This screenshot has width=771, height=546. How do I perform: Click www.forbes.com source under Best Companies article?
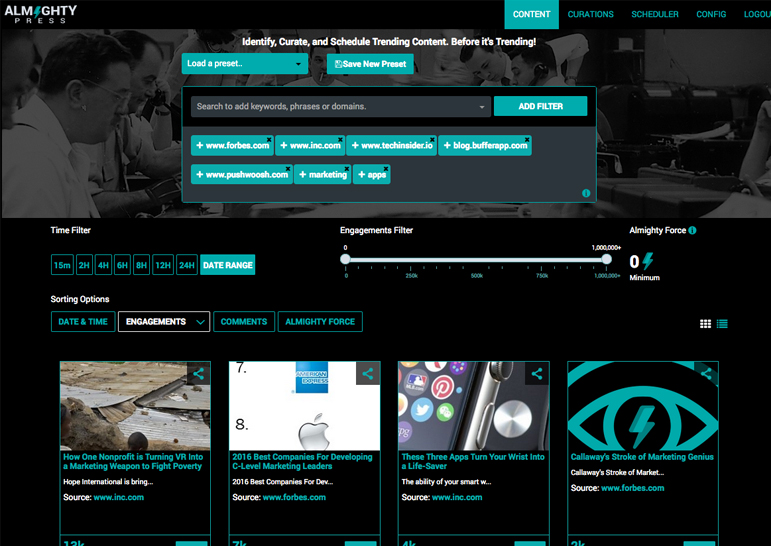(x=294, y=497)
